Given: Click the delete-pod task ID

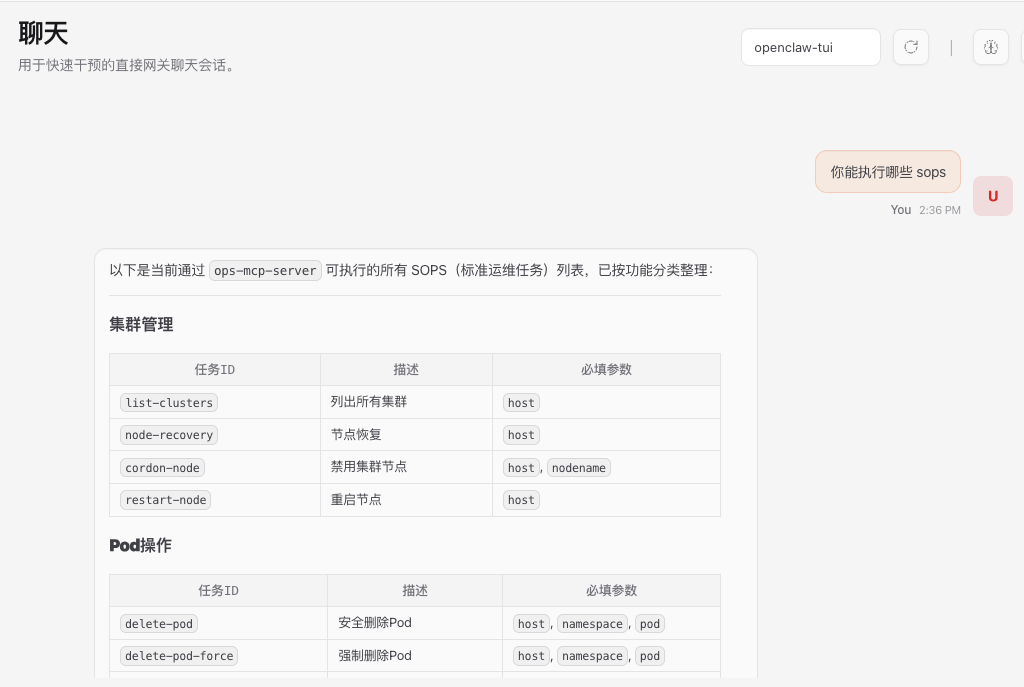Looking at the screenshot, I should pyautogui.click(x=158, y=624).
